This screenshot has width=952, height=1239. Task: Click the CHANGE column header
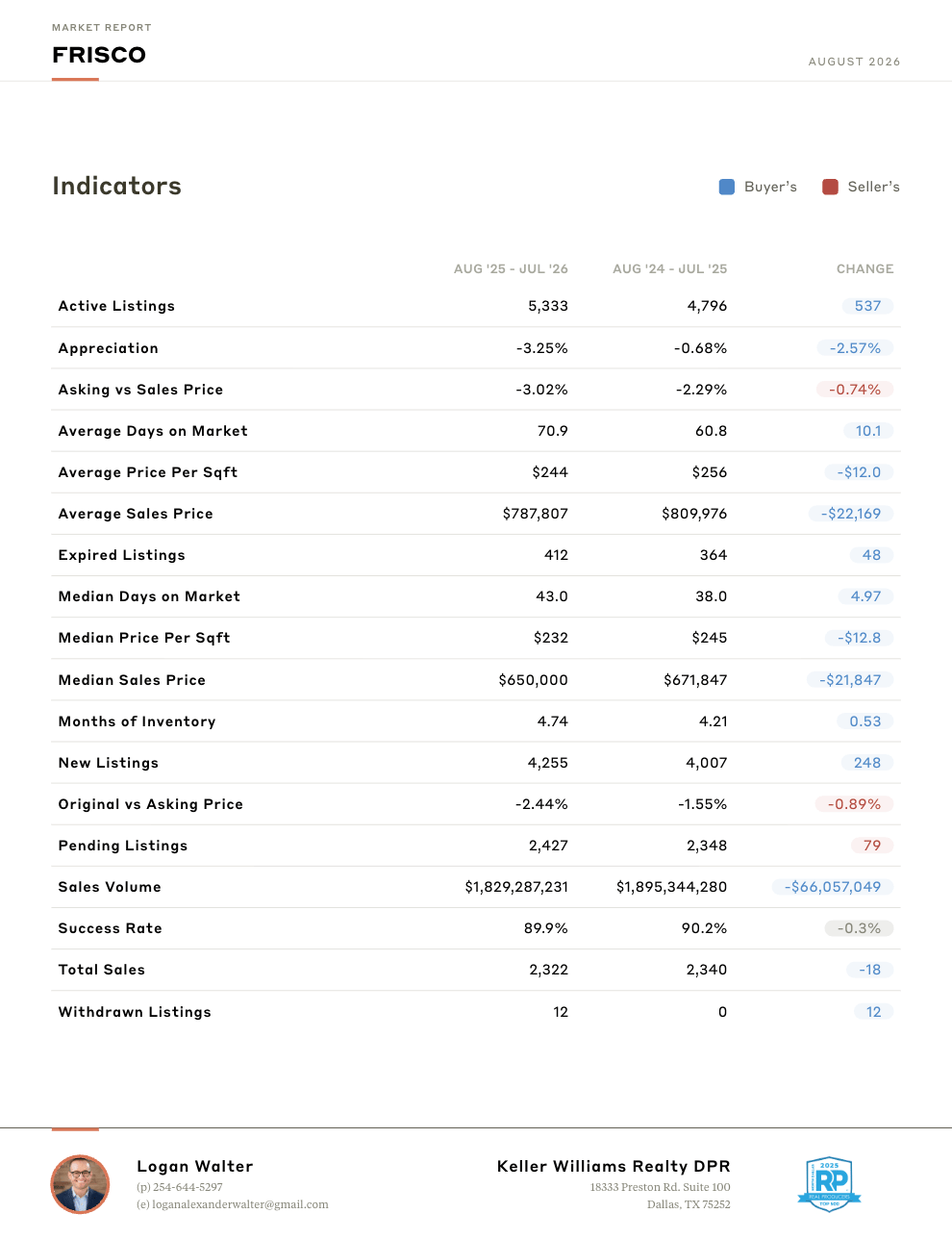coord(864,269)
